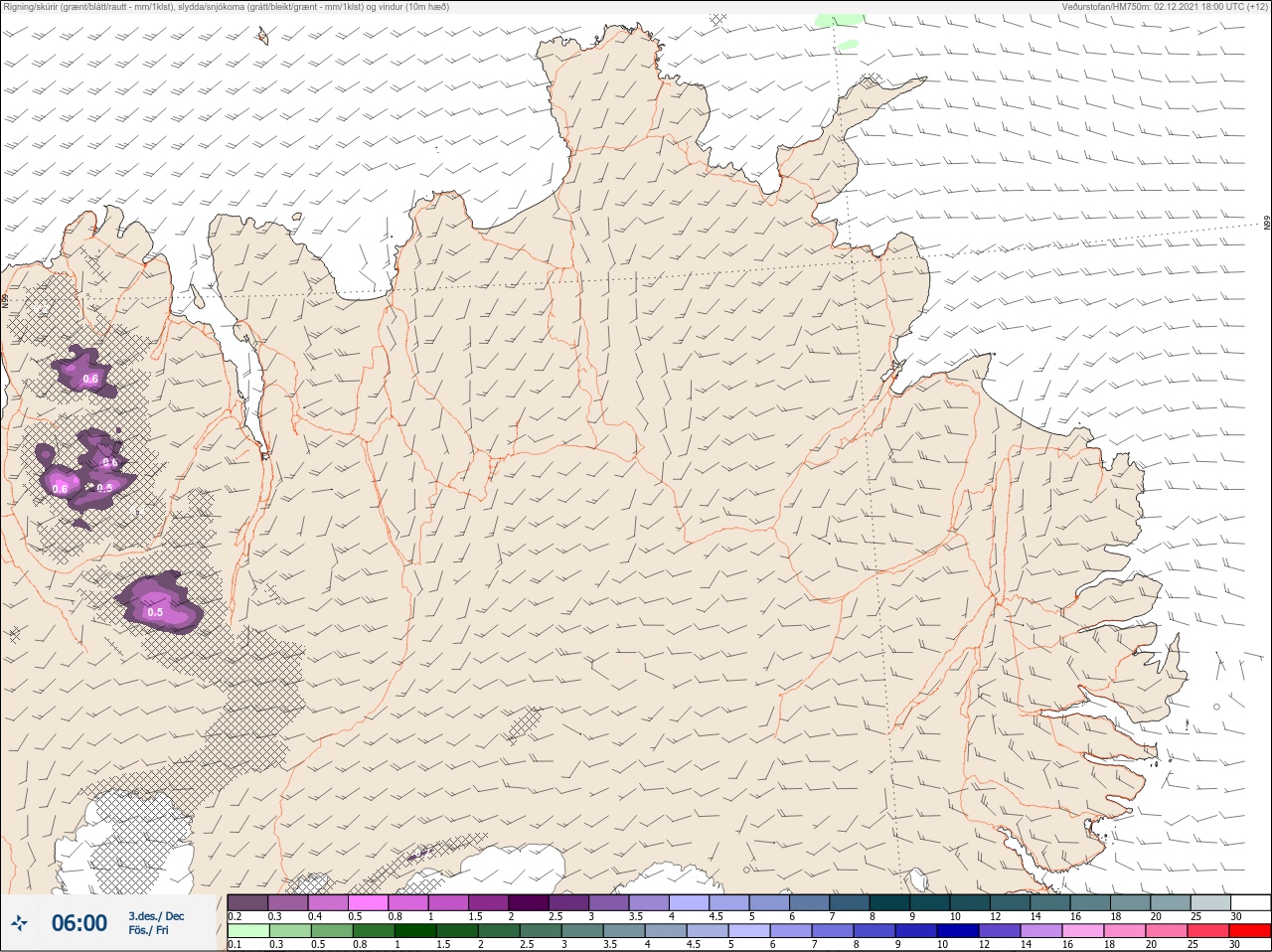Pick the bottom-row dark blue swatch labeled 10
Screen dimensions: 1272x952
(x=959, y=931)
